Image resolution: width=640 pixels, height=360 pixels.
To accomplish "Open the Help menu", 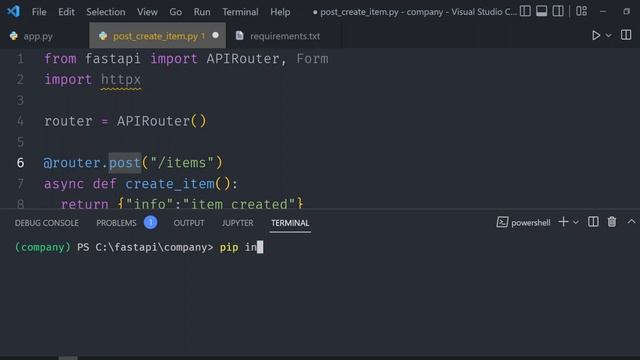I will (280, 12).
